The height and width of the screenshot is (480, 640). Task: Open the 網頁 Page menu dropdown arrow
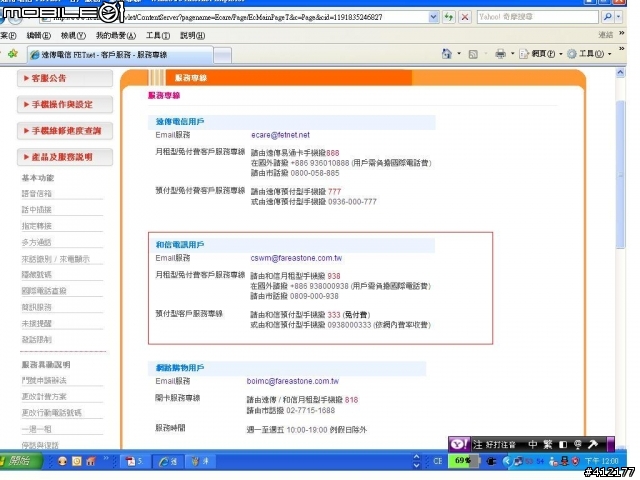560,54
